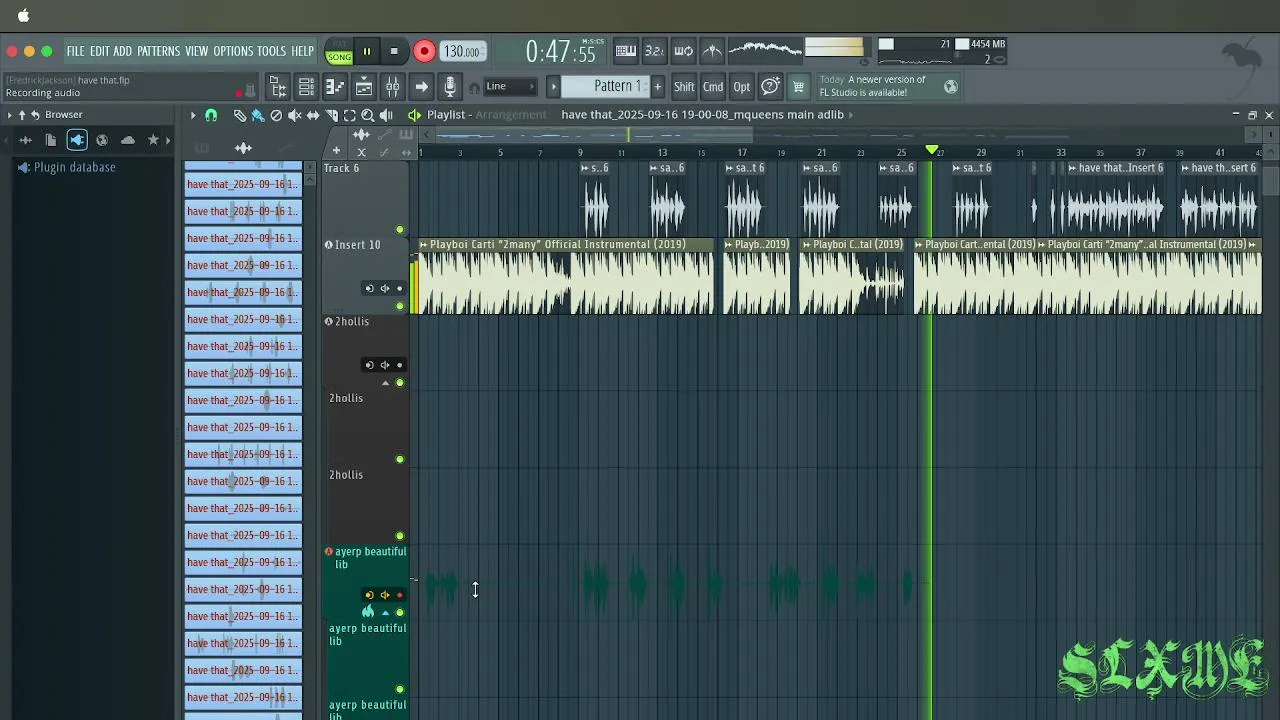Add new pattern with plus button
The image size is (1280, 720).
tap(657, 87)
